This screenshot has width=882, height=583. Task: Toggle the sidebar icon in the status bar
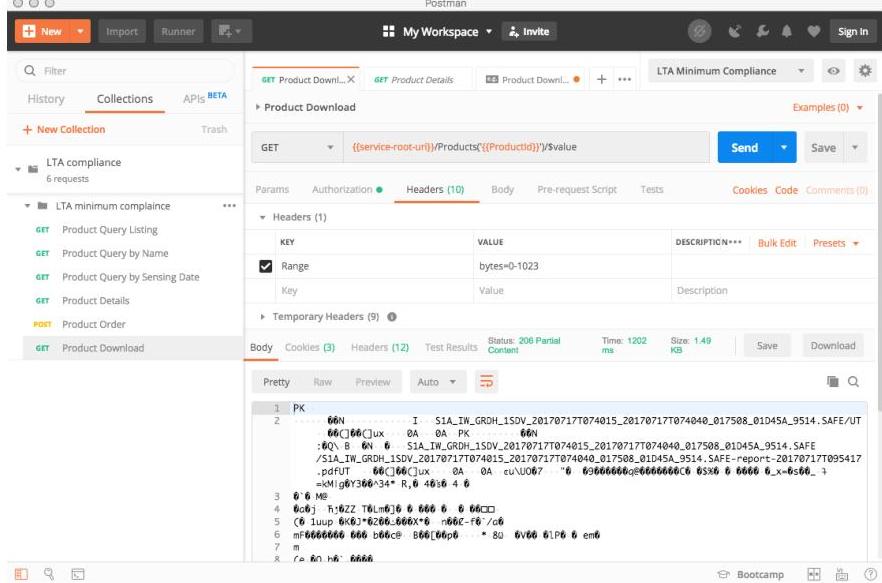click(x=21, y=574)
